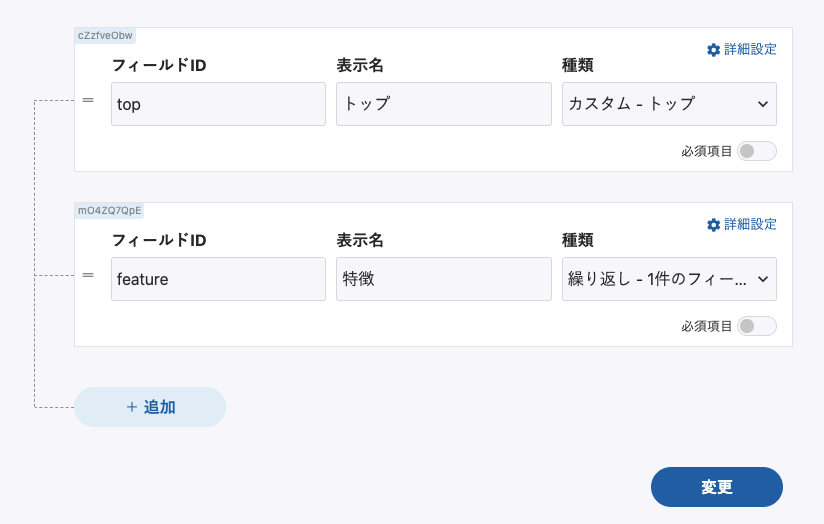
Task: Click gear icon in feature field card
Action: tap(713, 225)
